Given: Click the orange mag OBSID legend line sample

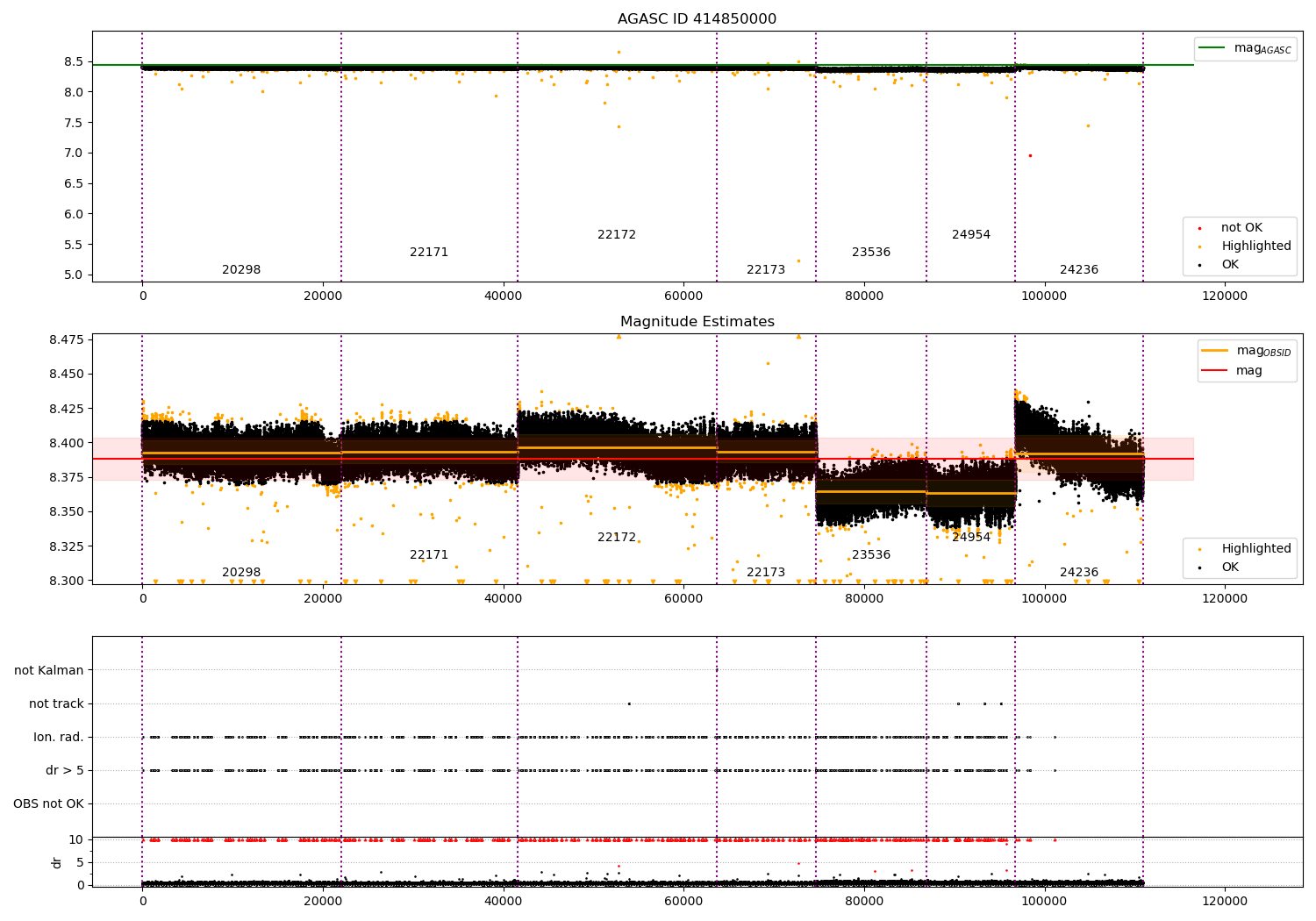Looking at the screenshot, I should [1214, 351].
